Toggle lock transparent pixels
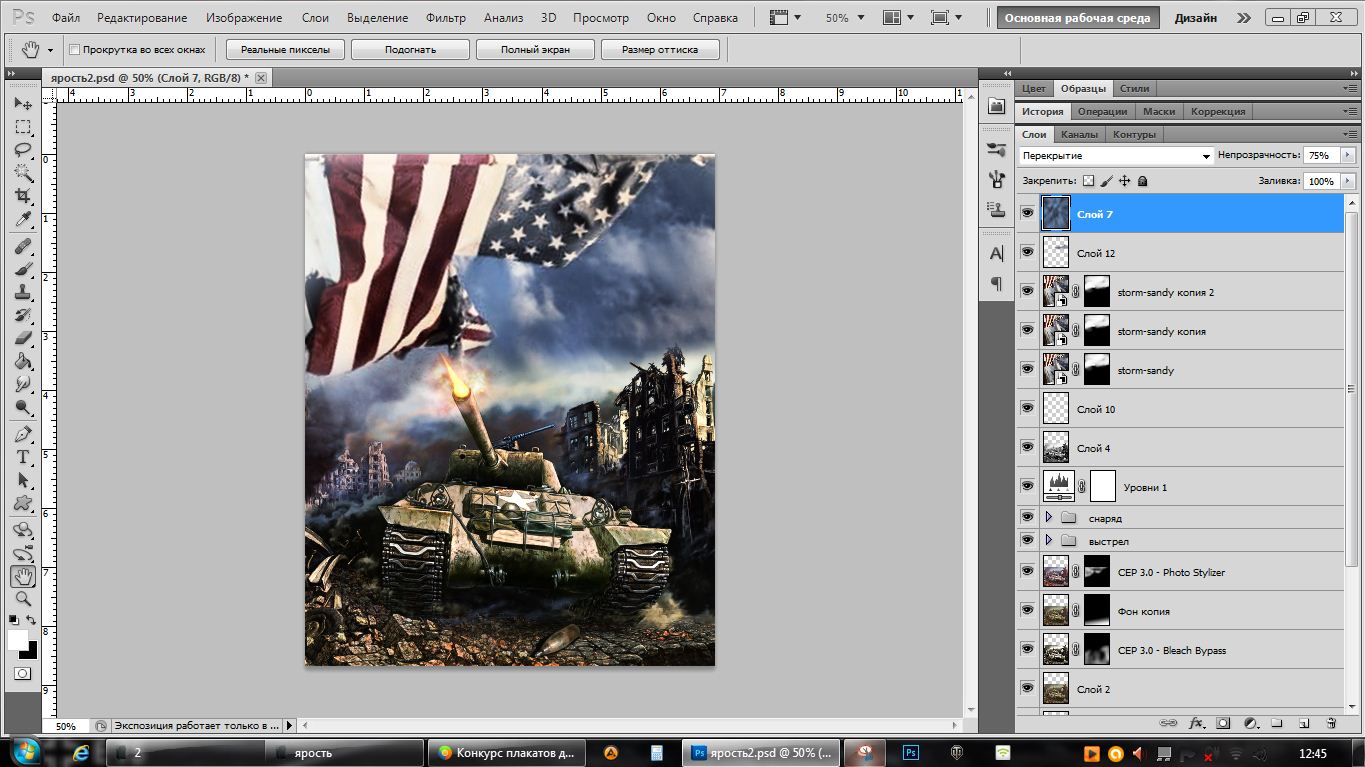Image resolution: width=1365 pixels, height=767 pixels. [x=1089, y=181]
